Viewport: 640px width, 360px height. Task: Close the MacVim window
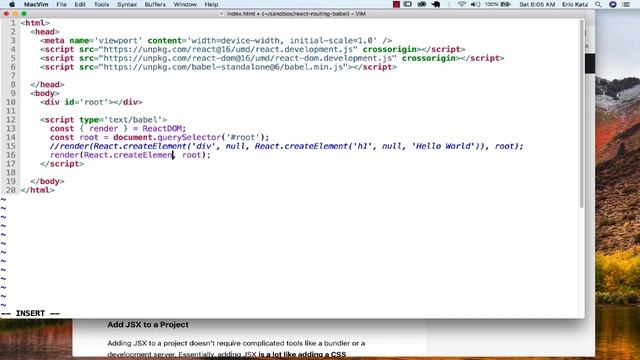6,13
